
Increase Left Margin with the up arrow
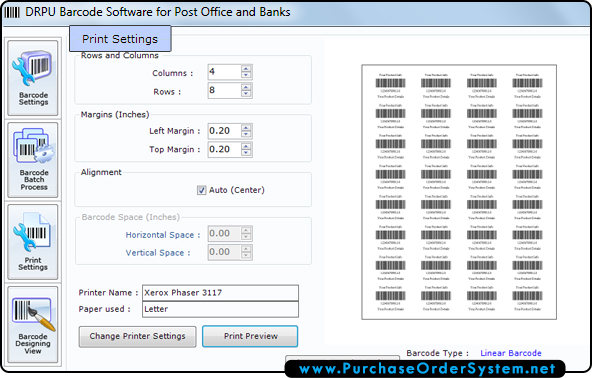[x=246, y=128]
